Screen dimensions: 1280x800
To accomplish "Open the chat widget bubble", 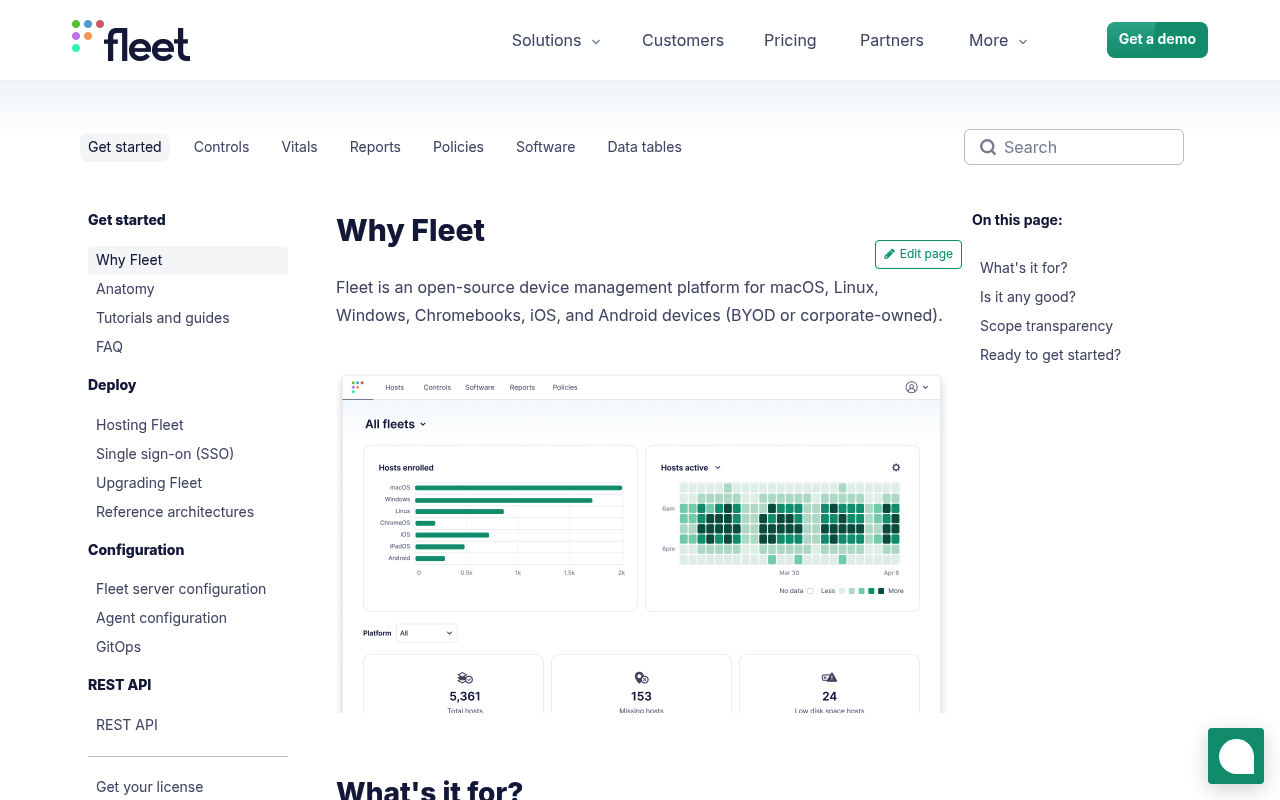I will tap(1236, 756).
